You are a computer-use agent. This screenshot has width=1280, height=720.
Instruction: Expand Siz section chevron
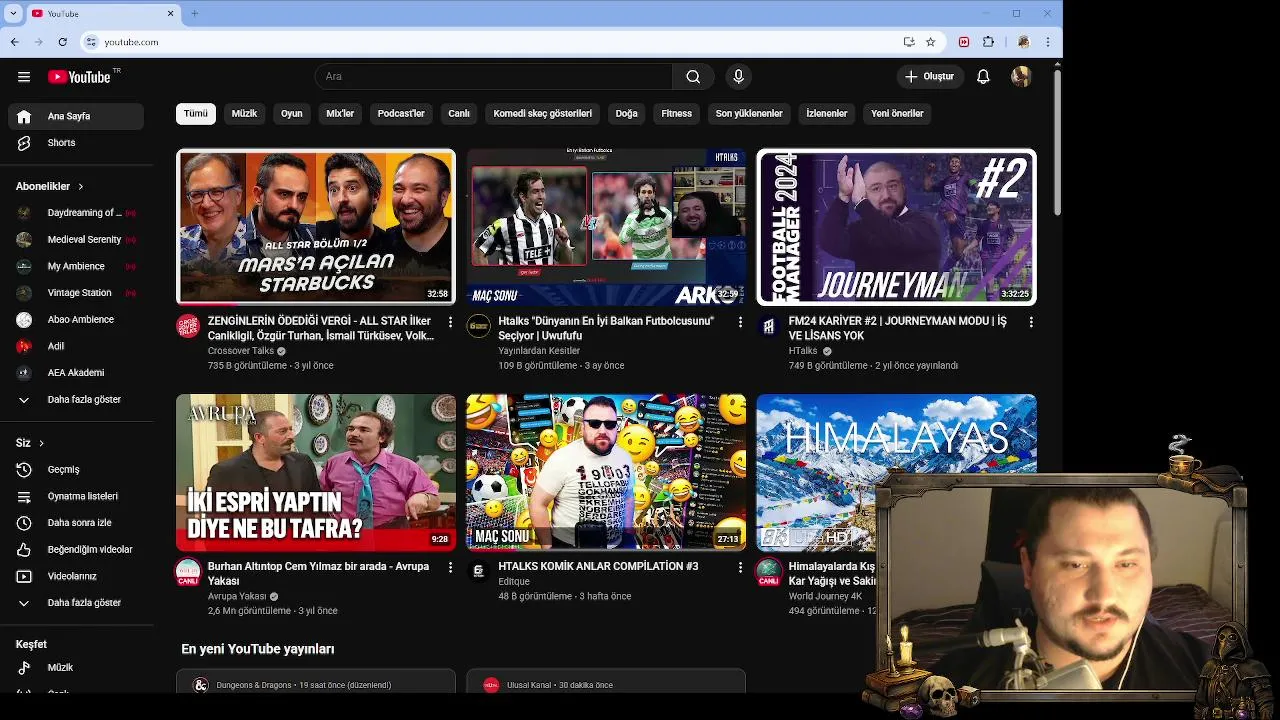[41, 443]
